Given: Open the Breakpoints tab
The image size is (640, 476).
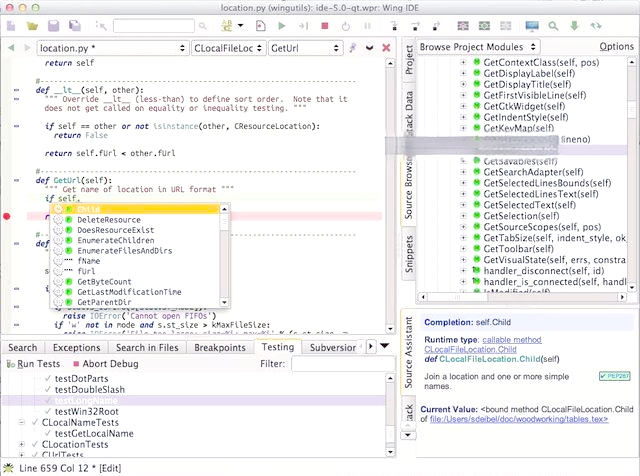Looking at the screenshot, I should pos(220,348).
